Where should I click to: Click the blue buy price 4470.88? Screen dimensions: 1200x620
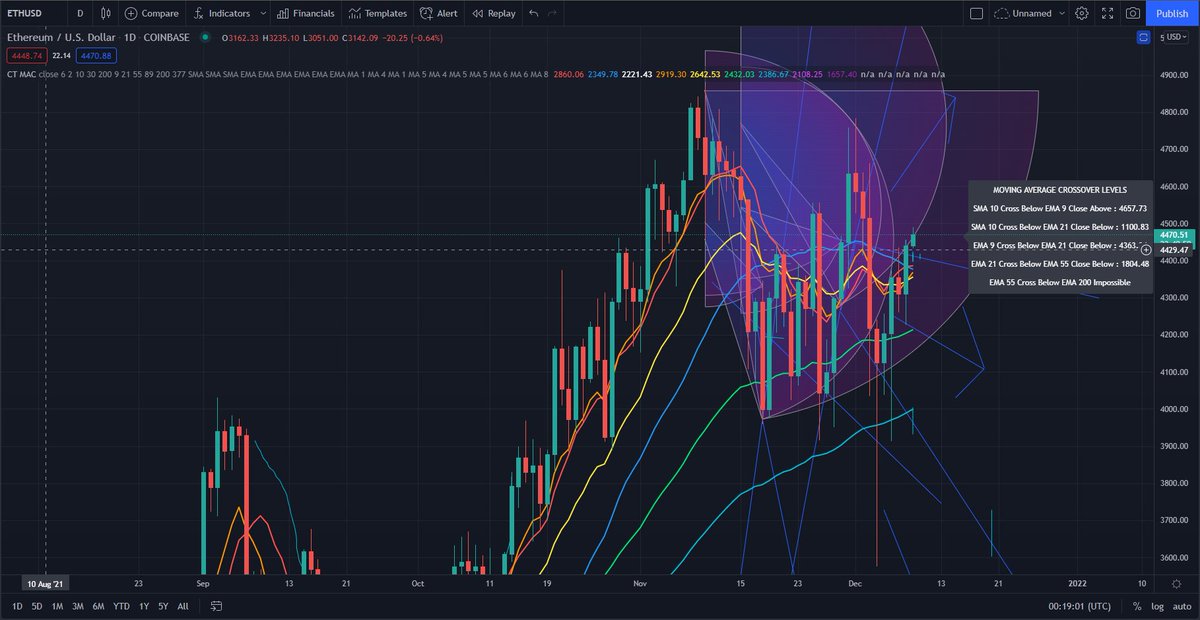tap(97, 54)
